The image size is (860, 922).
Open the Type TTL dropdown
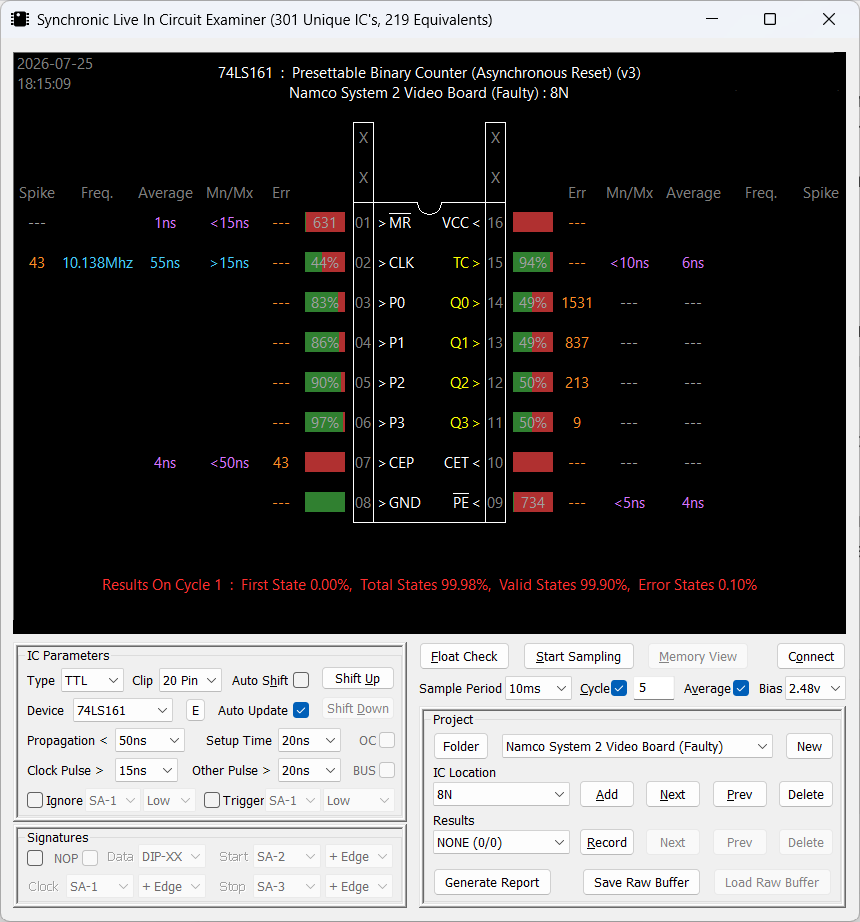[92, 680]
